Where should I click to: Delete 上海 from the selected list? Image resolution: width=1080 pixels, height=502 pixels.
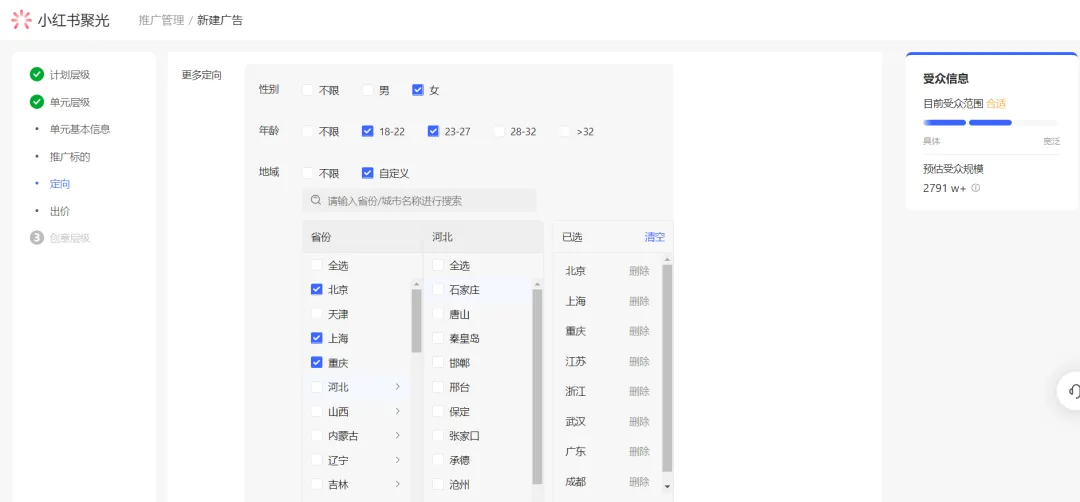pyautogui.click(x=639, y=301)
